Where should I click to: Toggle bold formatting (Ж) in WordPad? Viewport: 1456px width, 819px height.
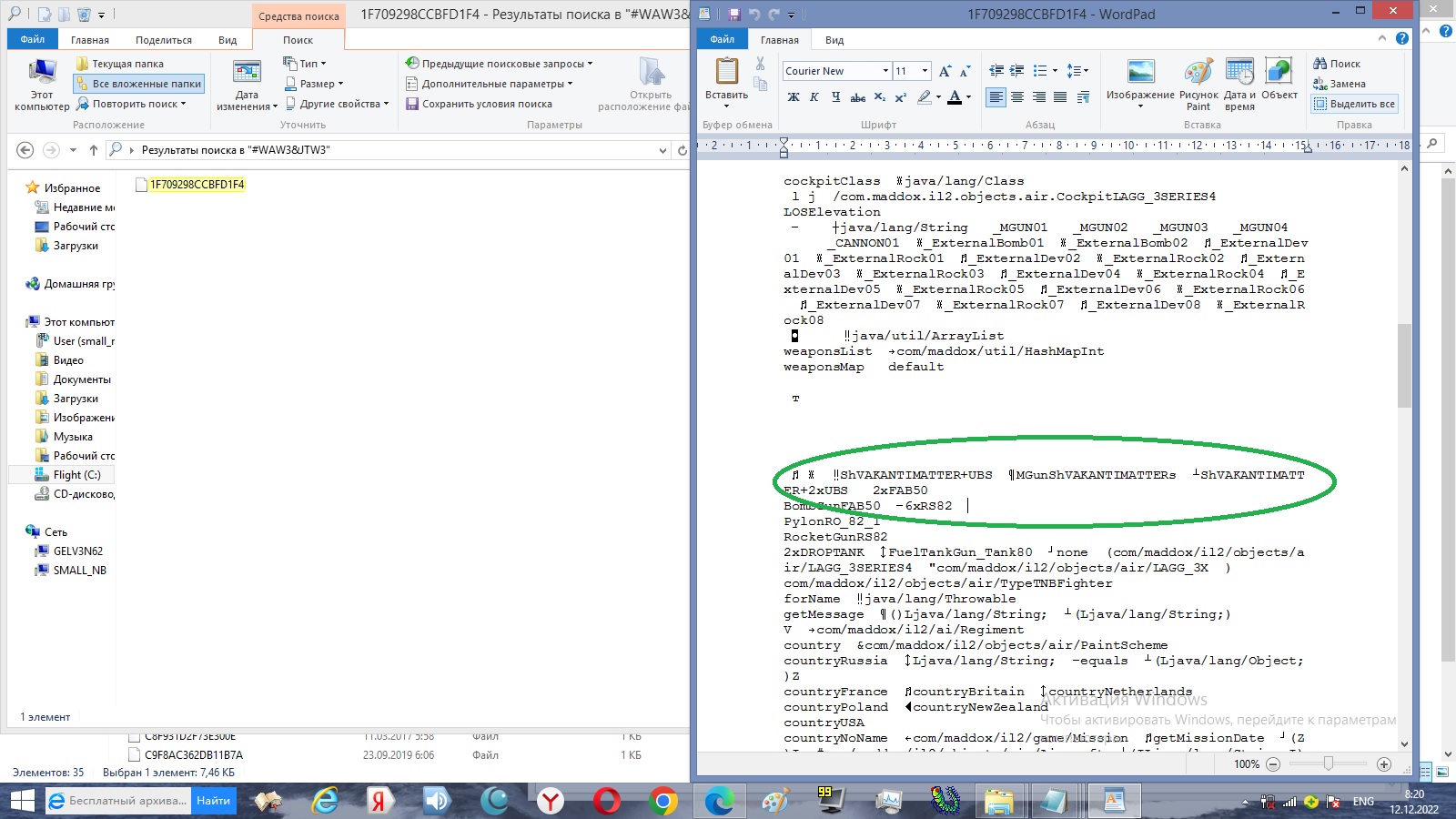click(794, 96)
